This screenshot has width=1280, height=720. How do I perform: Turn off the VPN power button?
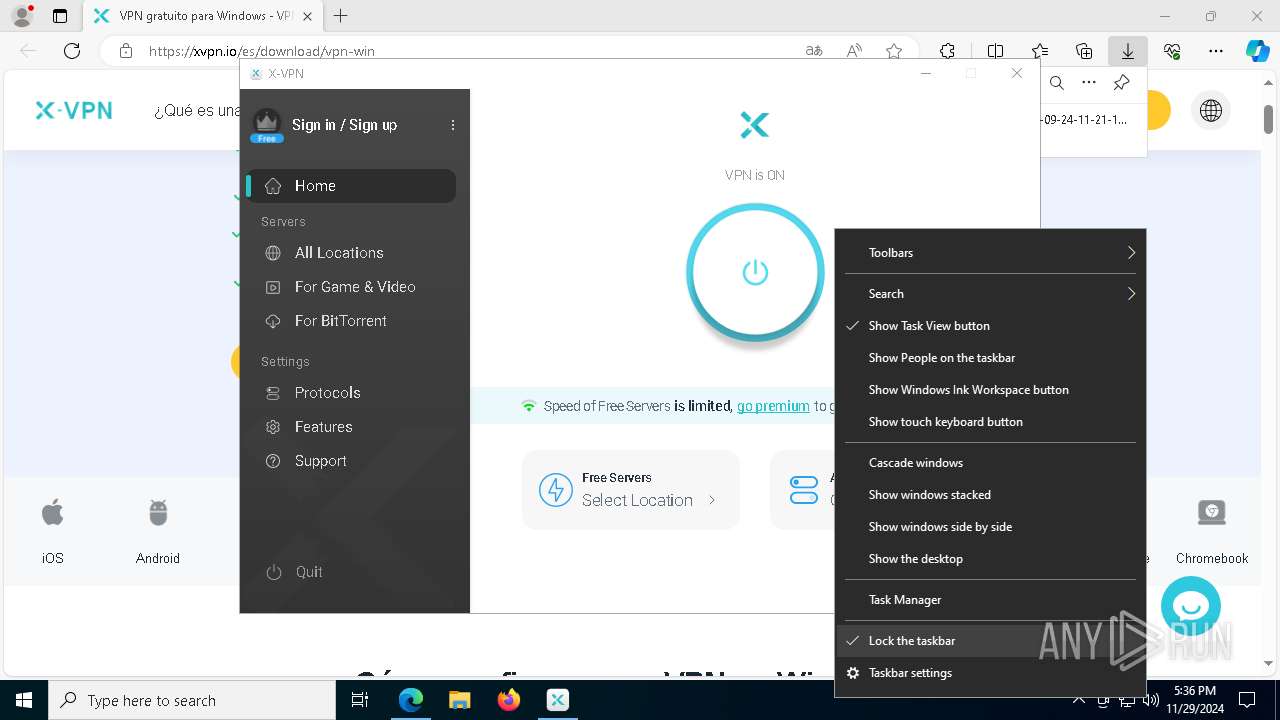(755, 272)
